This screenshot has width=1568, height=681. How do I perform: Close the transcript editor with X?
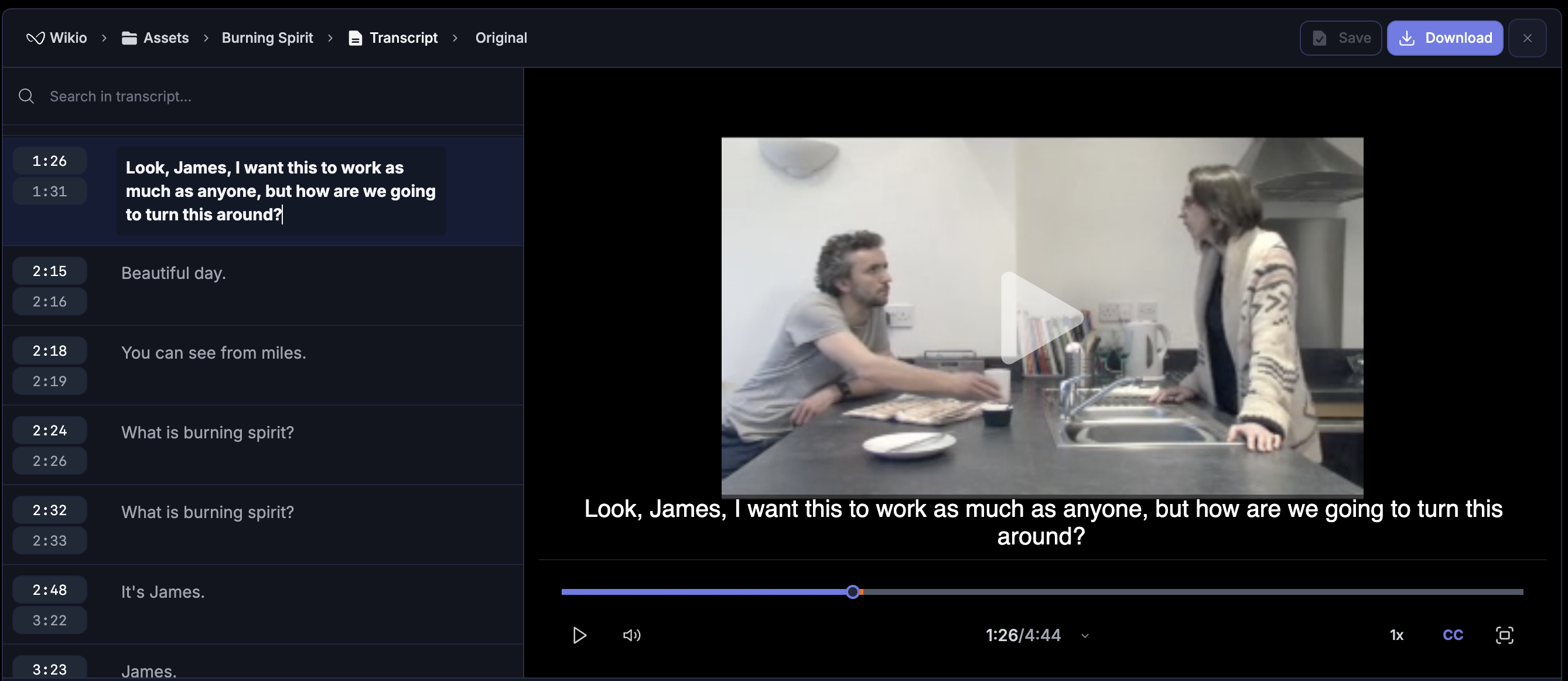pos(1526,38)
